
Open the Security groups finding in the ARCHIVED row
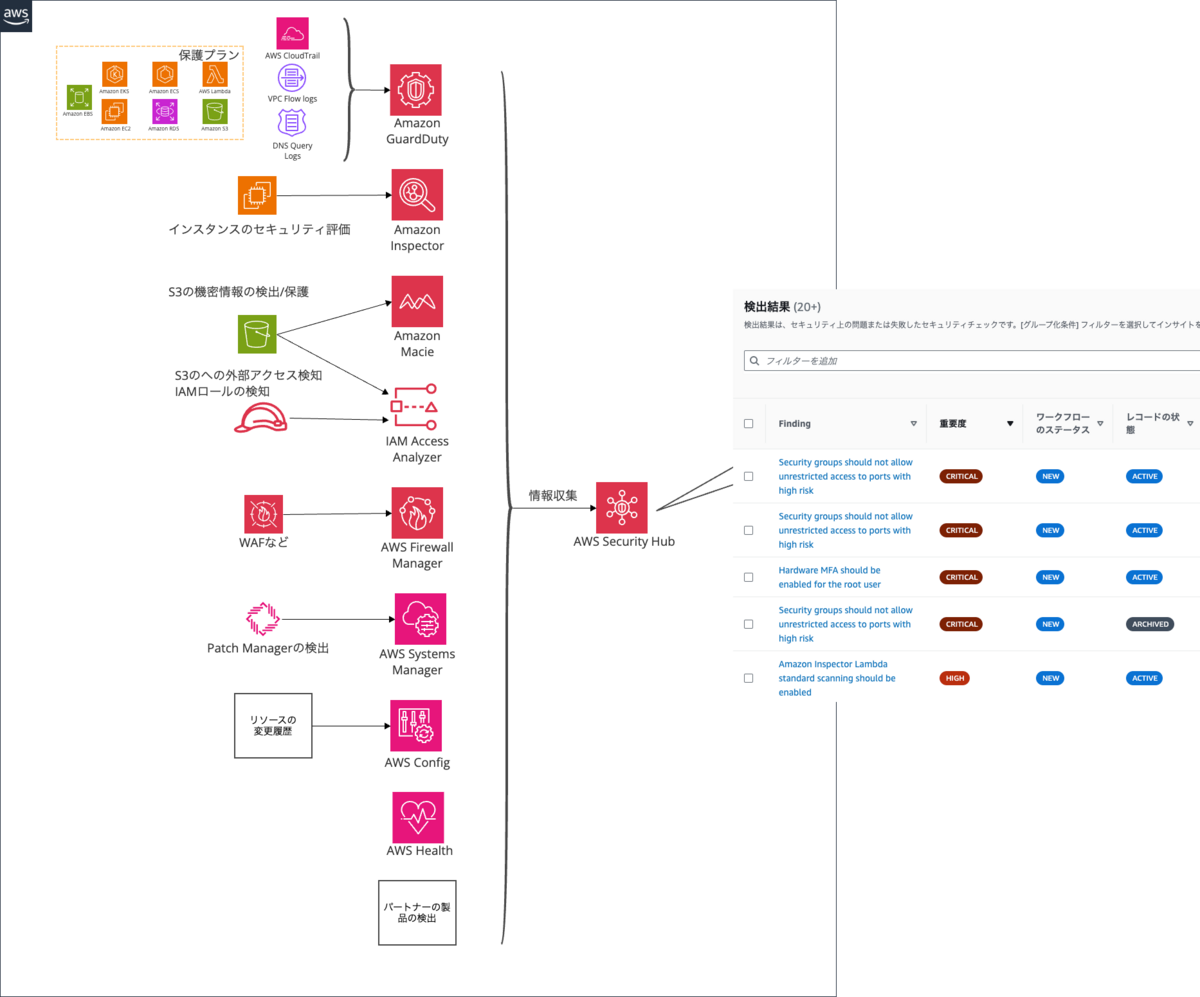[845, 624]
